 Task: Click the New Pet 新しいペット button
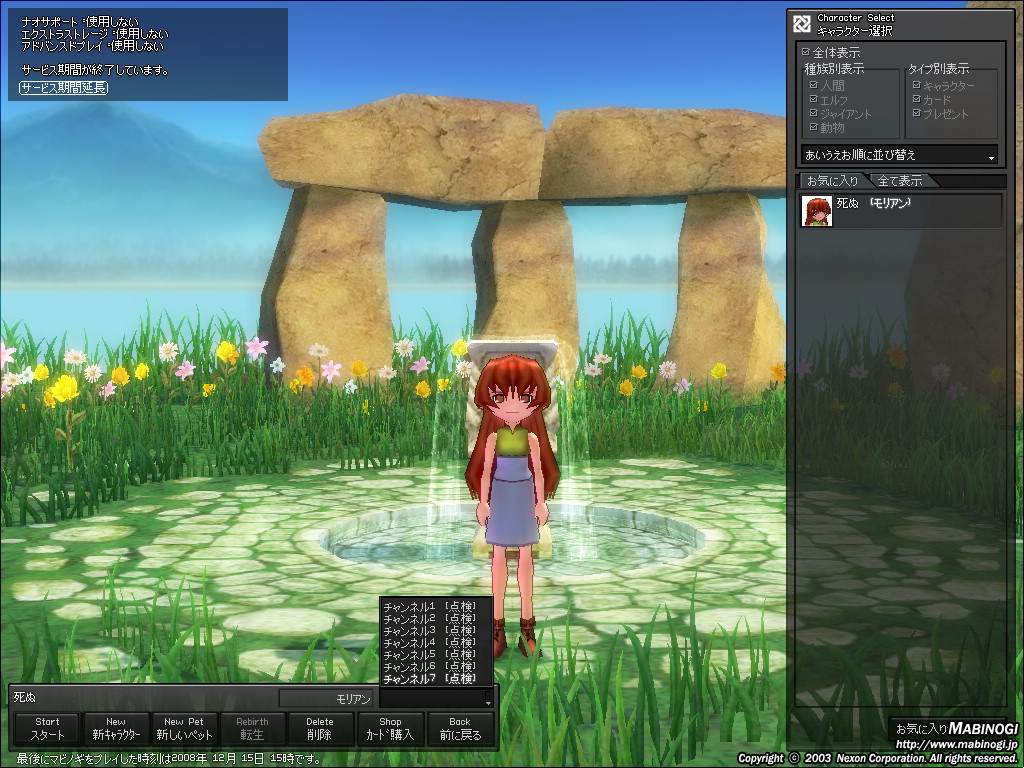(x=184, y=728)
